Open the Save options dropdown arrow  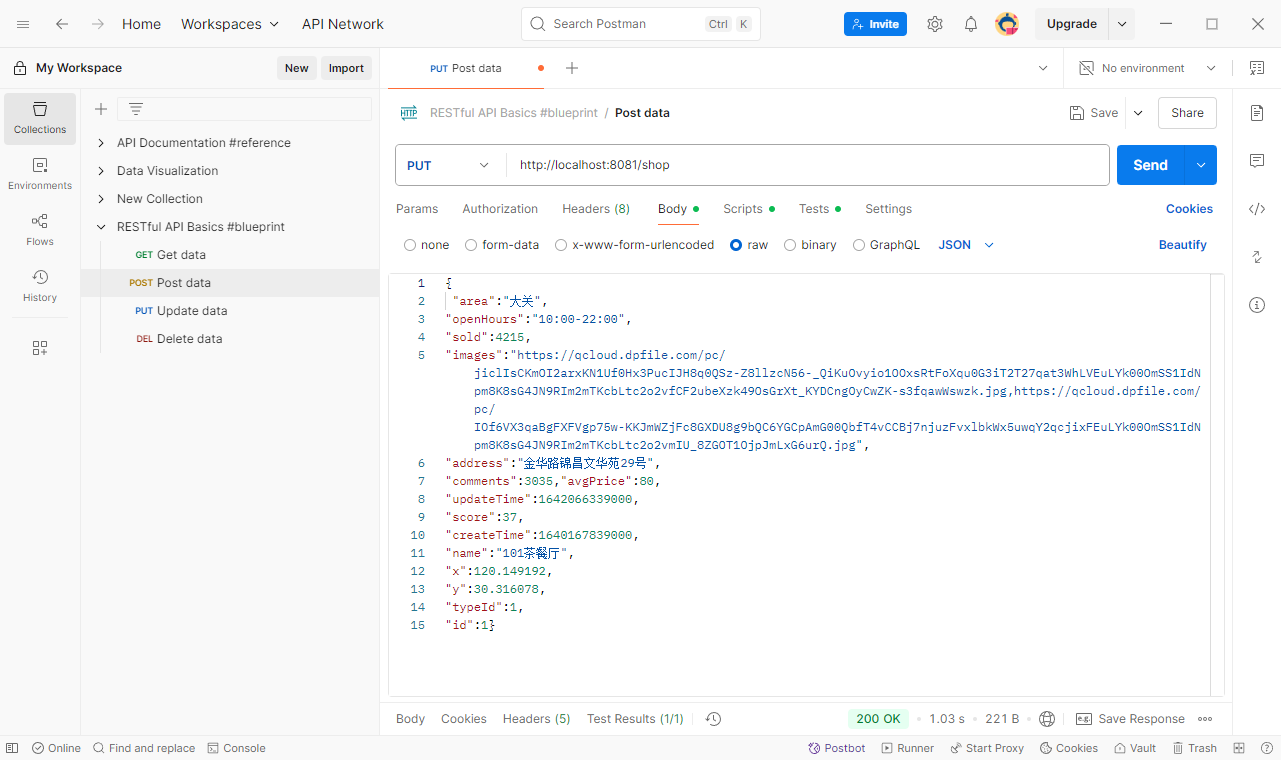(1138, 113)
